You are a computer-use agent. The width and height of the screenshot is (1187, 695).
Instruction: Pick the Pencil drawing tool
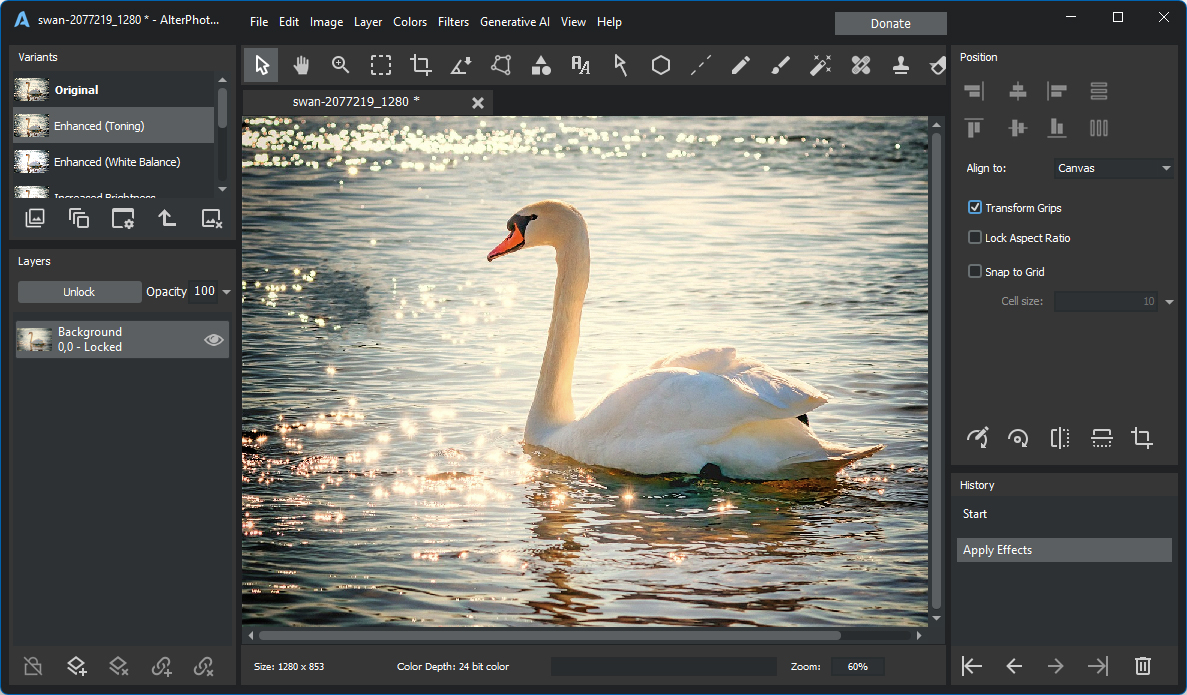click(x=741, y=66)
